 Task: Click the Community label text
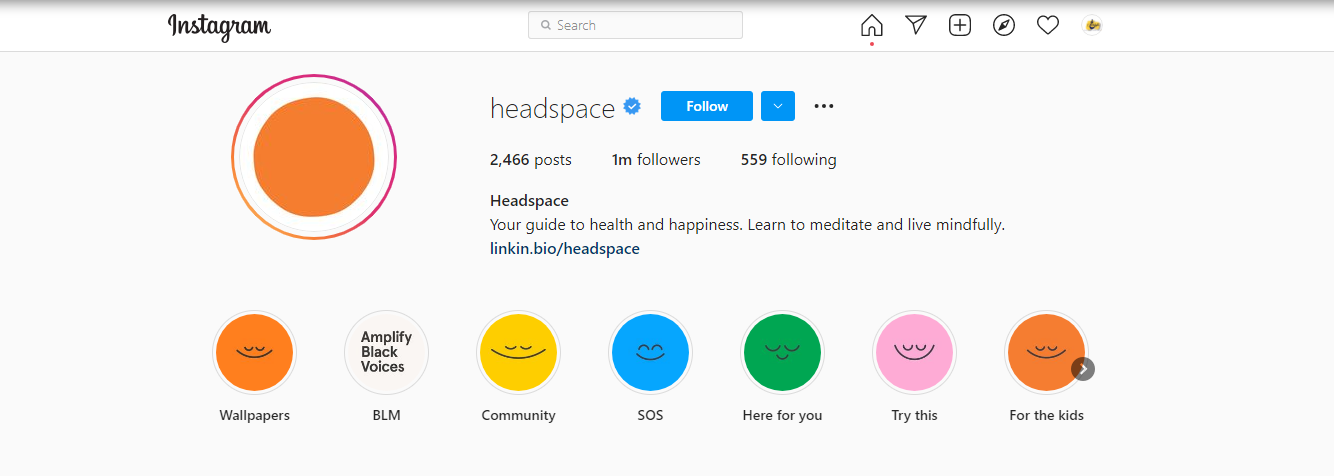pyautogui.click(x=518, y=415)
